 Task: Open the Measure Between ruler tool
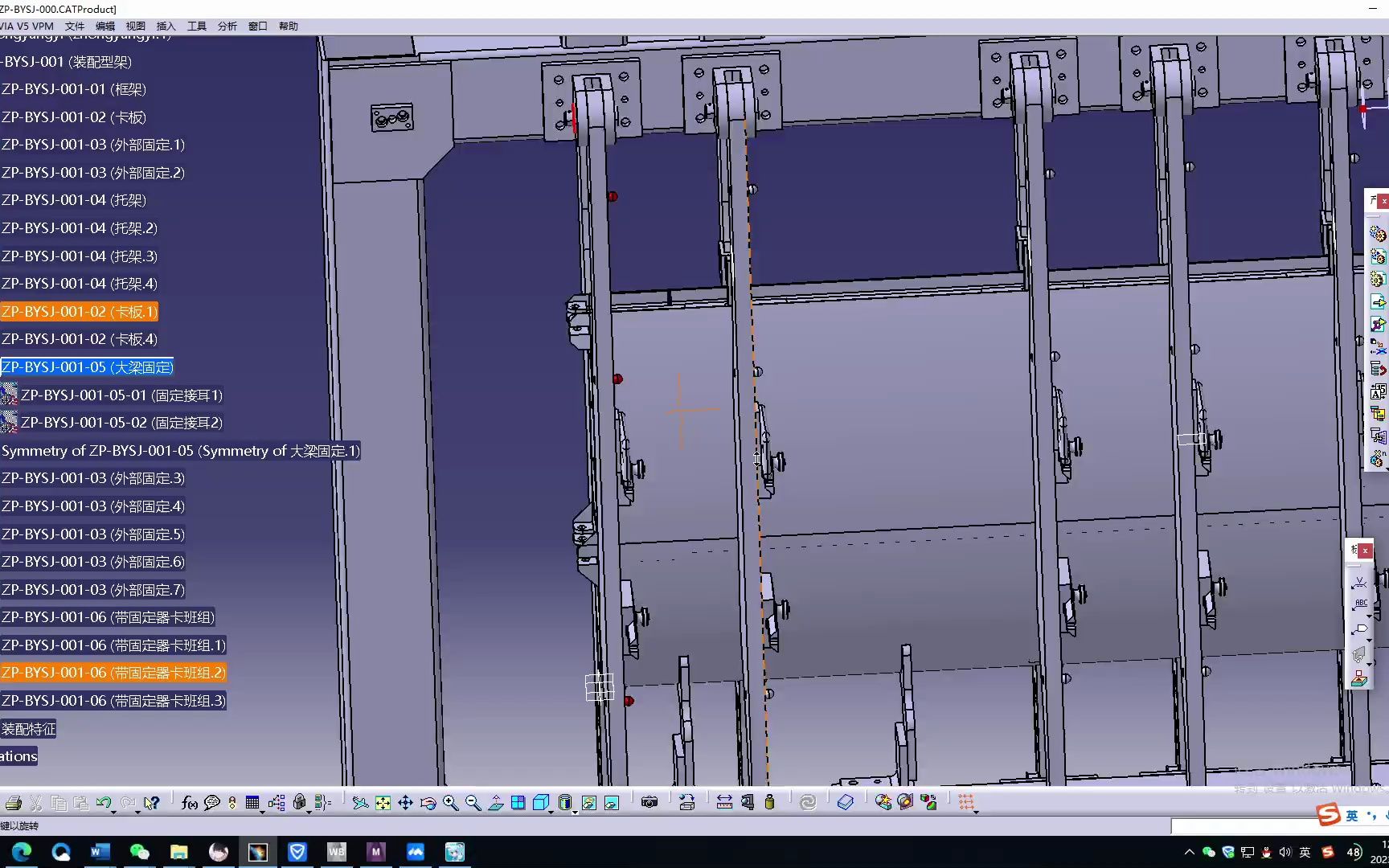[x=724, y=802]
